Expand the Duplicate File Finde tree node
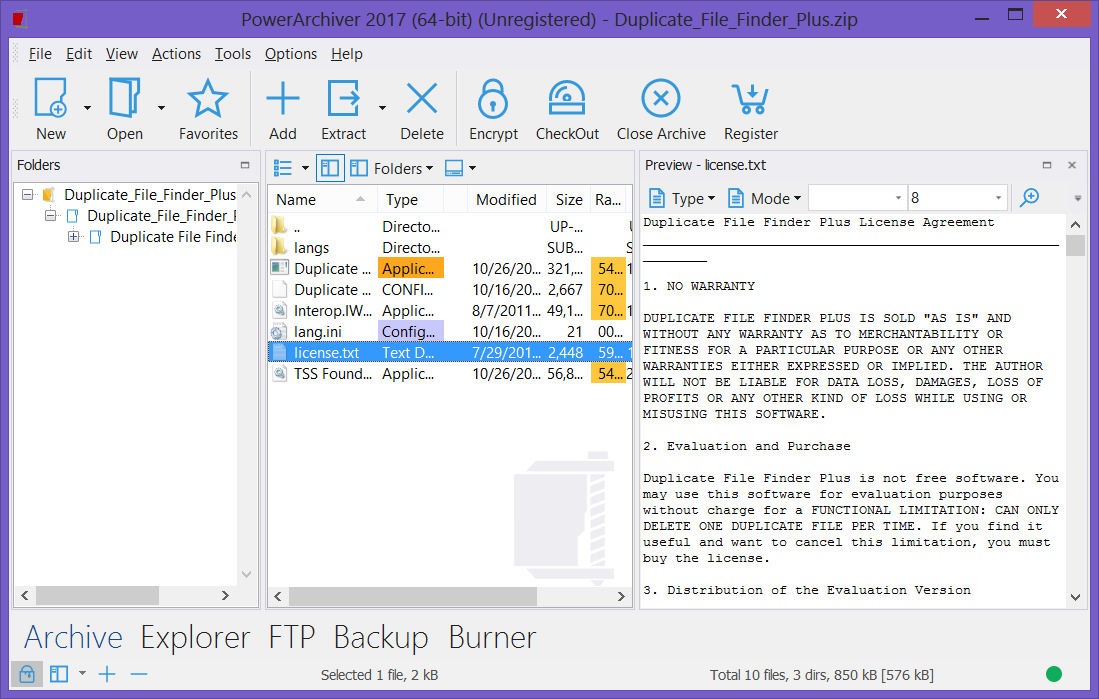 point(74,236)
